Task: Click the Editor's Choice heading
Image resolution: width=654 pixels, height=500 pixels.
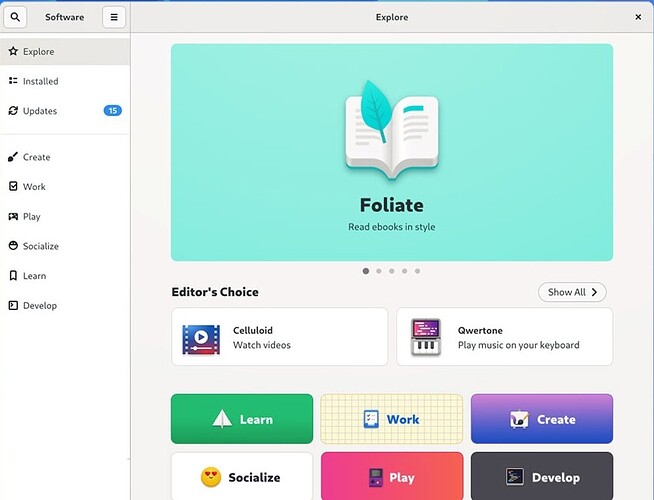Action: coord(215,292)
